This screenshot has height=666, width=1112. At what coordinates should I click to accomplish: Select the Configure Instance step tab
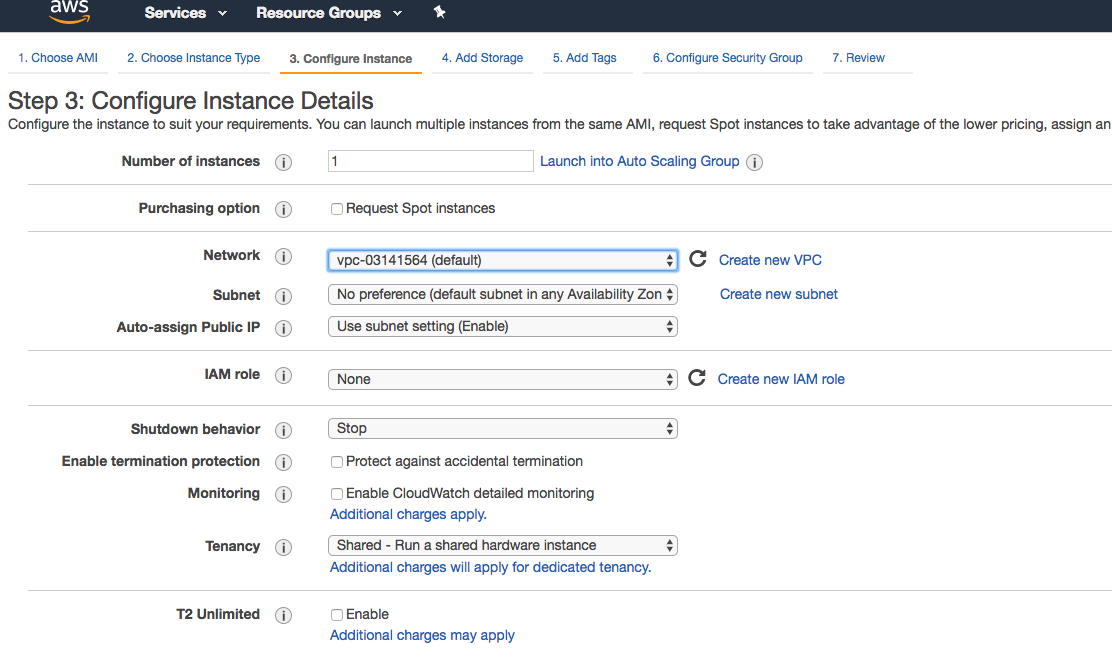(350, 59)
